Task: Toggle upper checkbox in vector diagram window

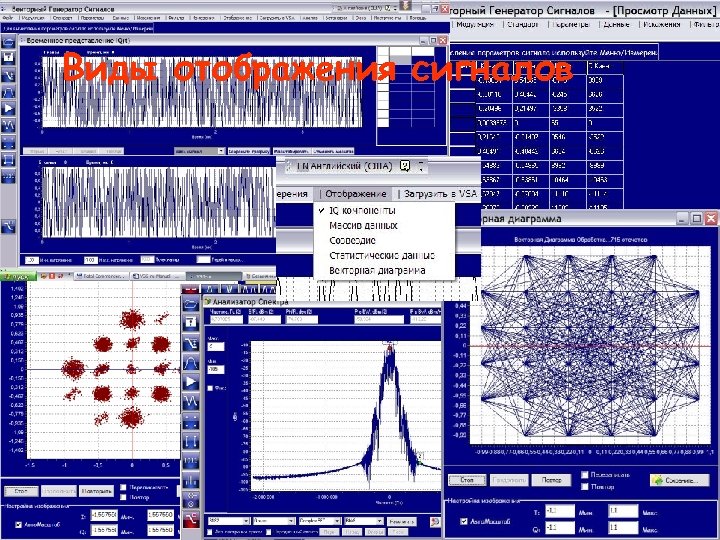Action: pyautogui.click(x=585, y=475)
